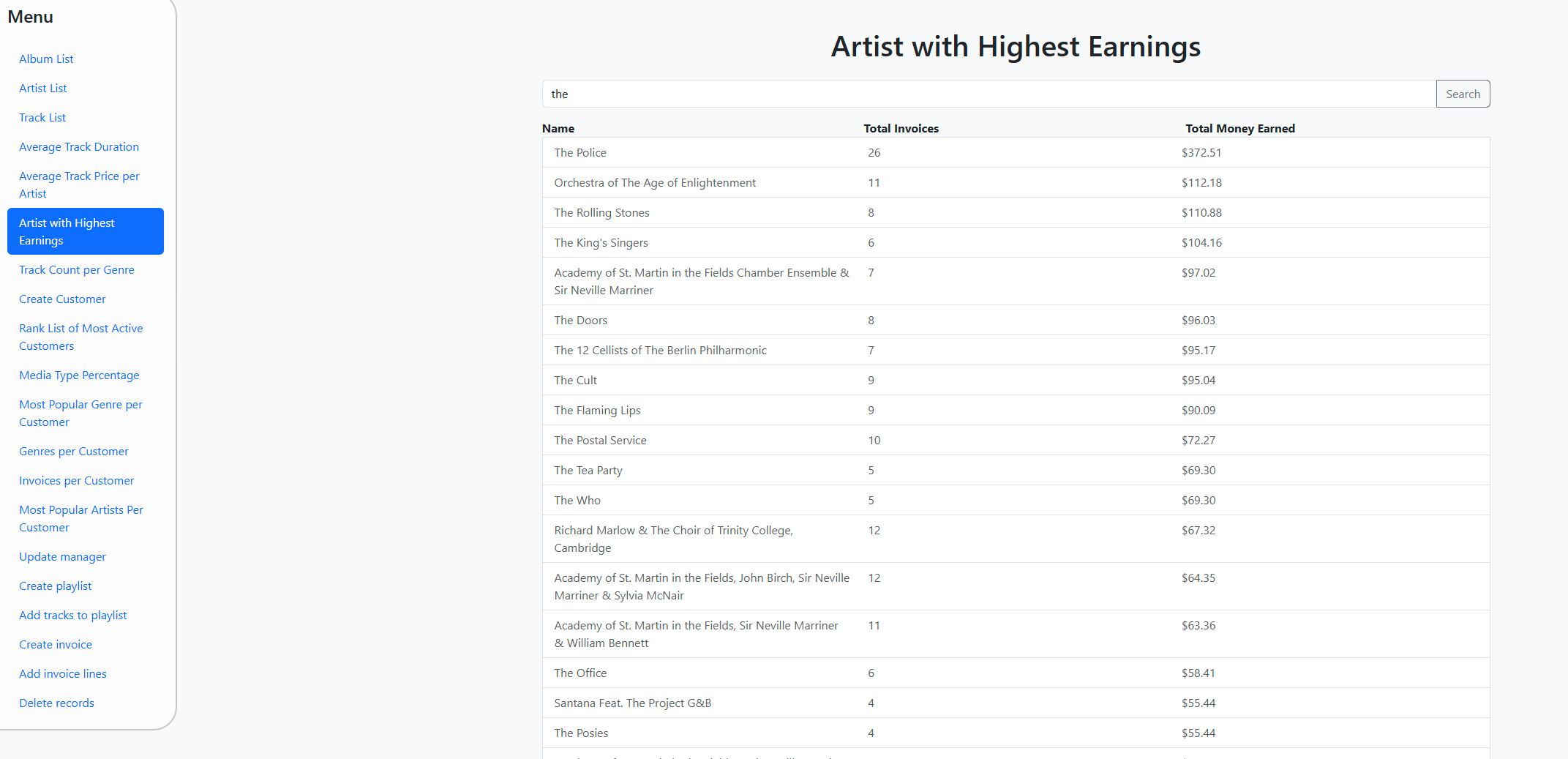Viewport: 1568px width, 759px height.
Task: Select the active Artist with Highest Earnings item
Action: click(x=85, y=231)
